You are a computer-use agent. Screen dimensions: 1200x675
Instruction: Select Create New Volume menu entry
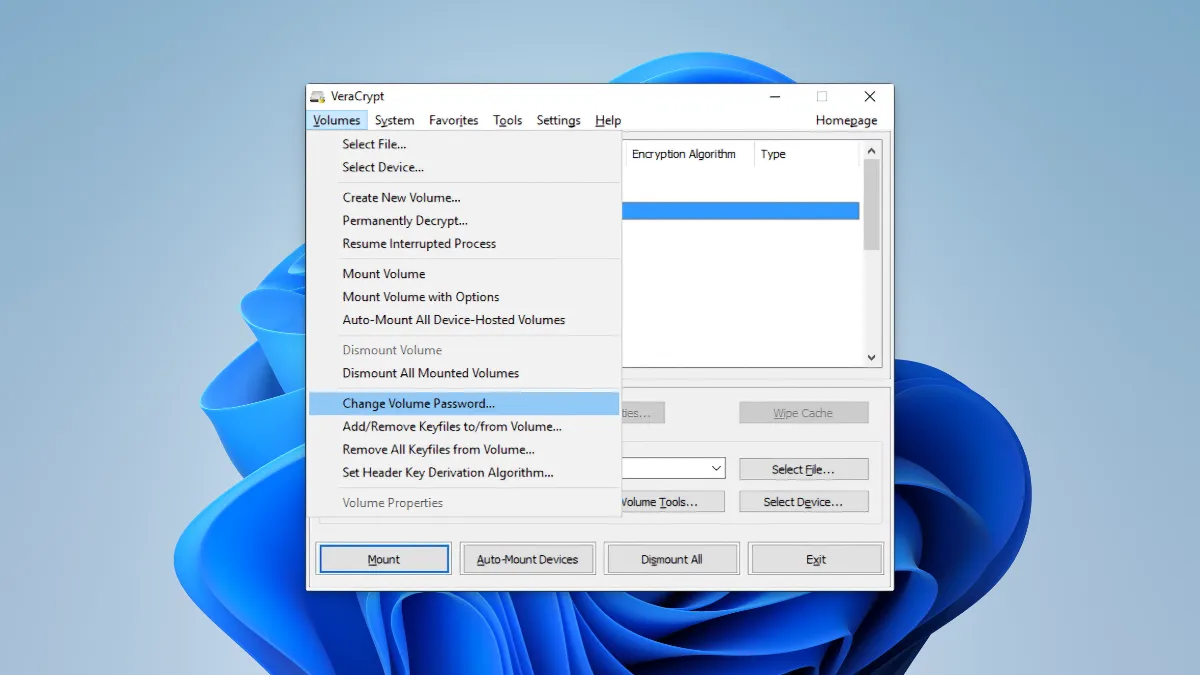pyautogui.click(x=401, y=198)
